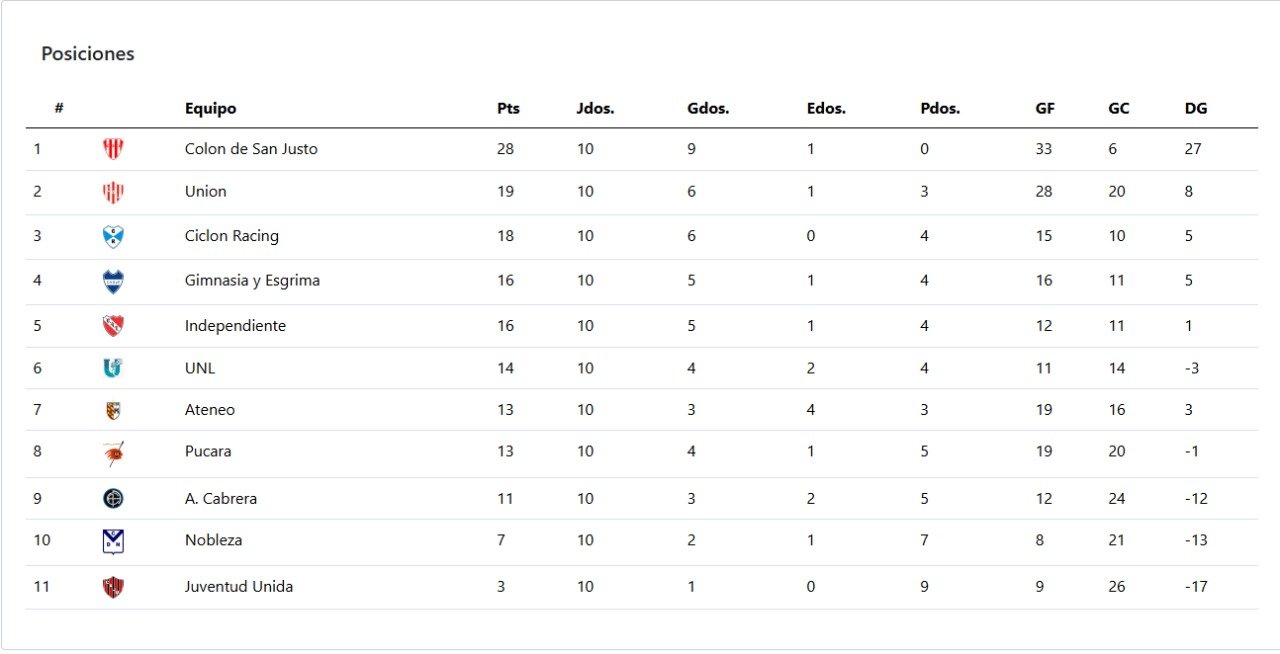Sort by the Pts column header

pos(508,109)
